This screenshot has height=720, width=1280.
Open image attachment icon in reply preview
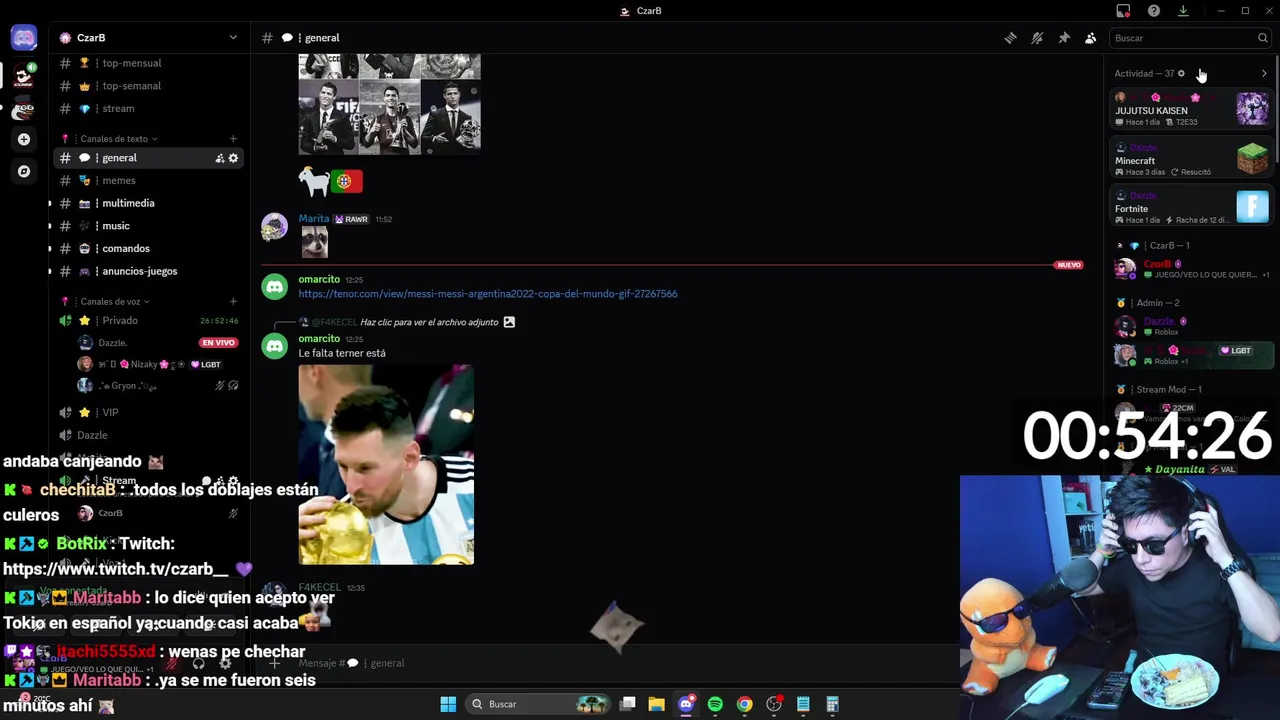click(509, 322)
